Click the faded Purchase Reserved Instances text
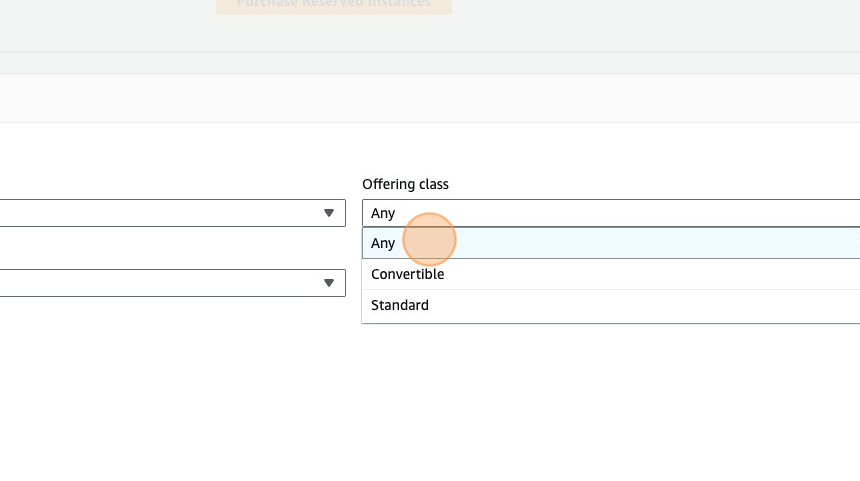 334,4
